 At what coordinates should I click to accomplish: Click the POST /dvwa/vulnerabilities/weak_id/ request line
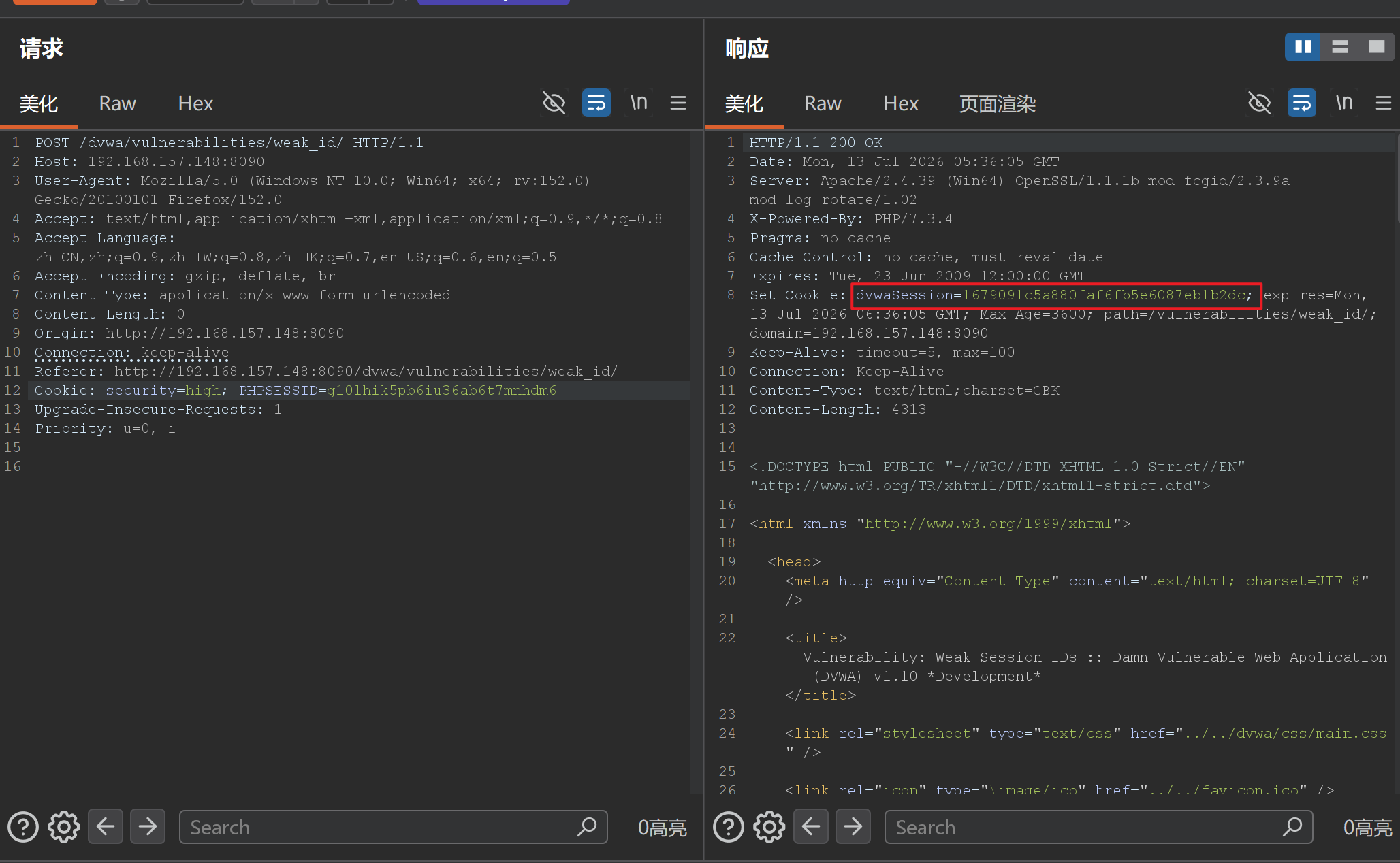(229, 142)
